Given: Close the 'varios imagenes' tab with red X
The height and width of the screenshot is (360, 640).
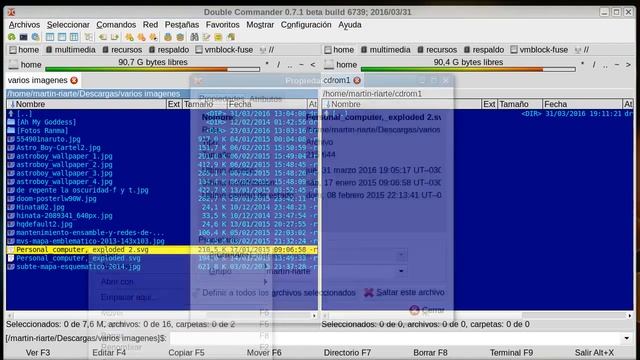Looking at the screenshot, I should [74, 80].
